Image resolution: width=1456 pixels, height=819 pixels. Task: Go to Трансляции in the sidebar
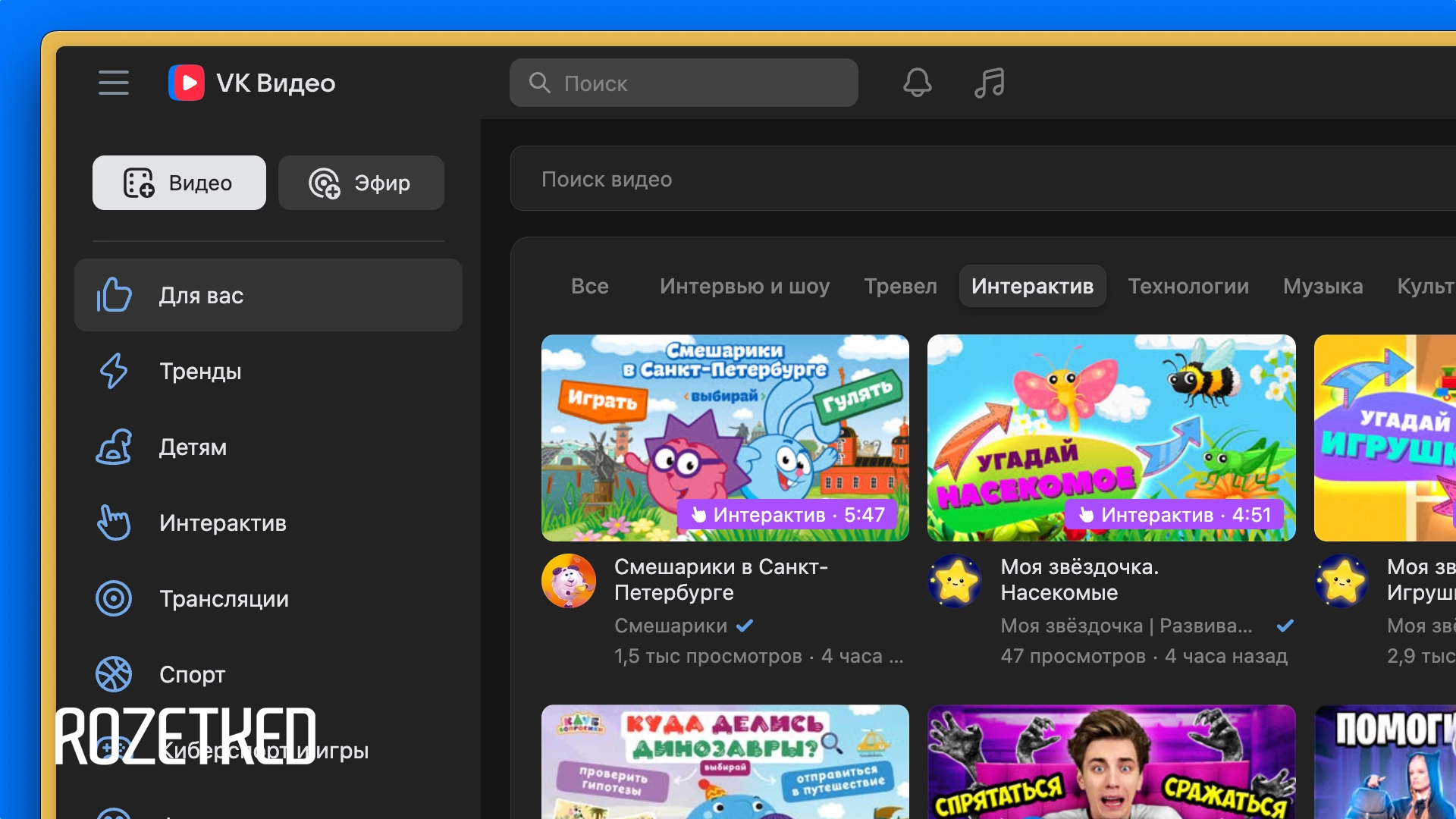(x=268, y=598)
